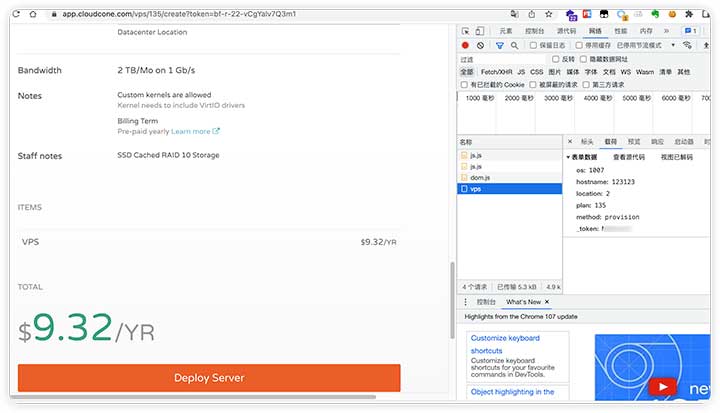The width and height of the screenshot is (720, 413).
Task: Tick the 反转 invert filter checkbox
Action: (556, 59)
